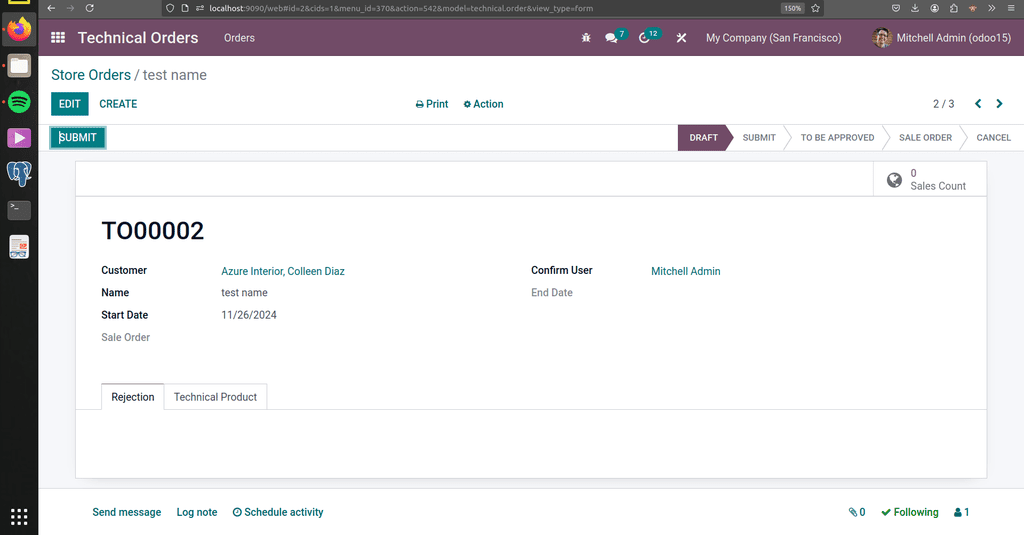This screenshot has height=535, width=1024.
Task: Click the crossed tools icon in navbar
Action: [x=681, y=38]
